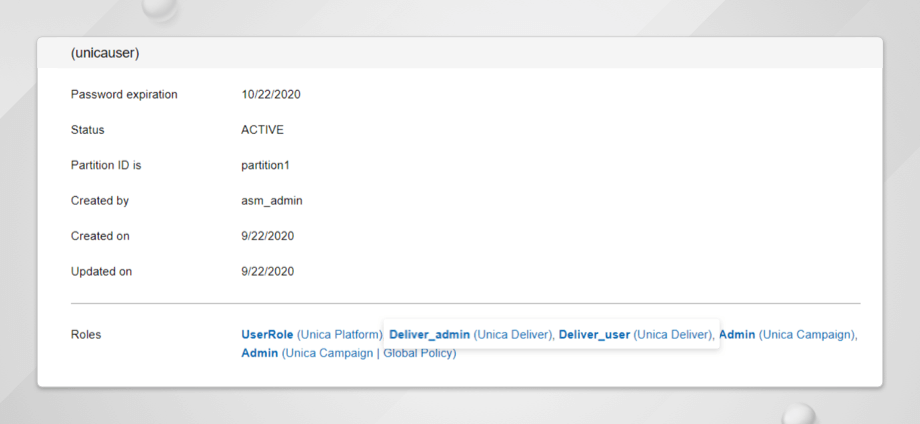Select the Created on date value
920x424 pixels.
tap(268, 236)
